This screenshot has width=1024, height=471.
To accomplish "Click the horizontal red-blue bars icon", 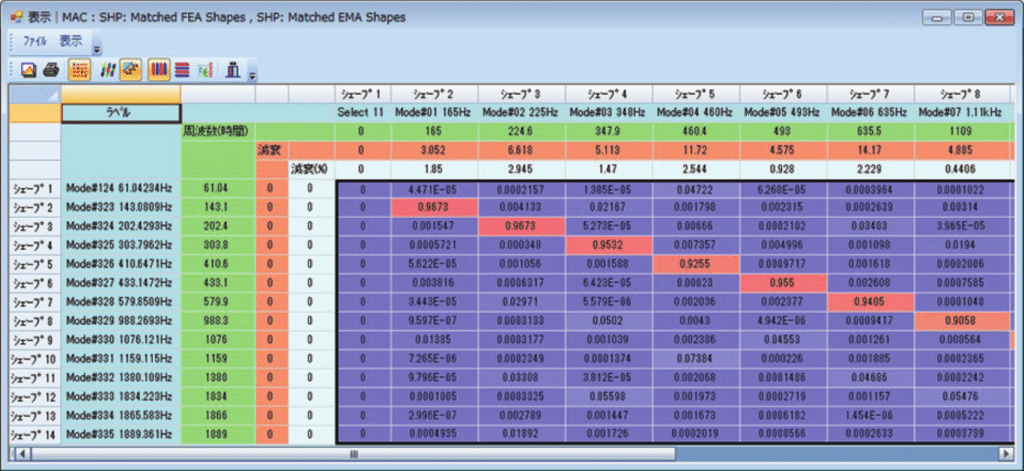I will coord(181,70).
